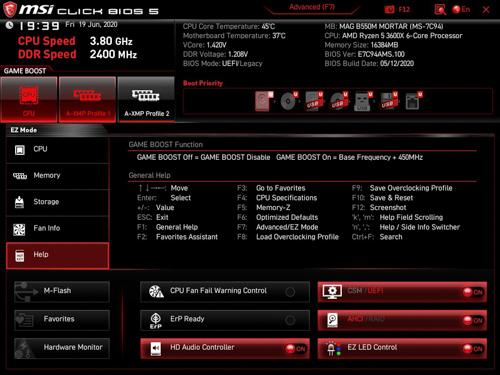This screenshot has height=375, width=500.
Task: Click the hard drive icon on AHCI/RAID
Action: (x=332, y=320)
